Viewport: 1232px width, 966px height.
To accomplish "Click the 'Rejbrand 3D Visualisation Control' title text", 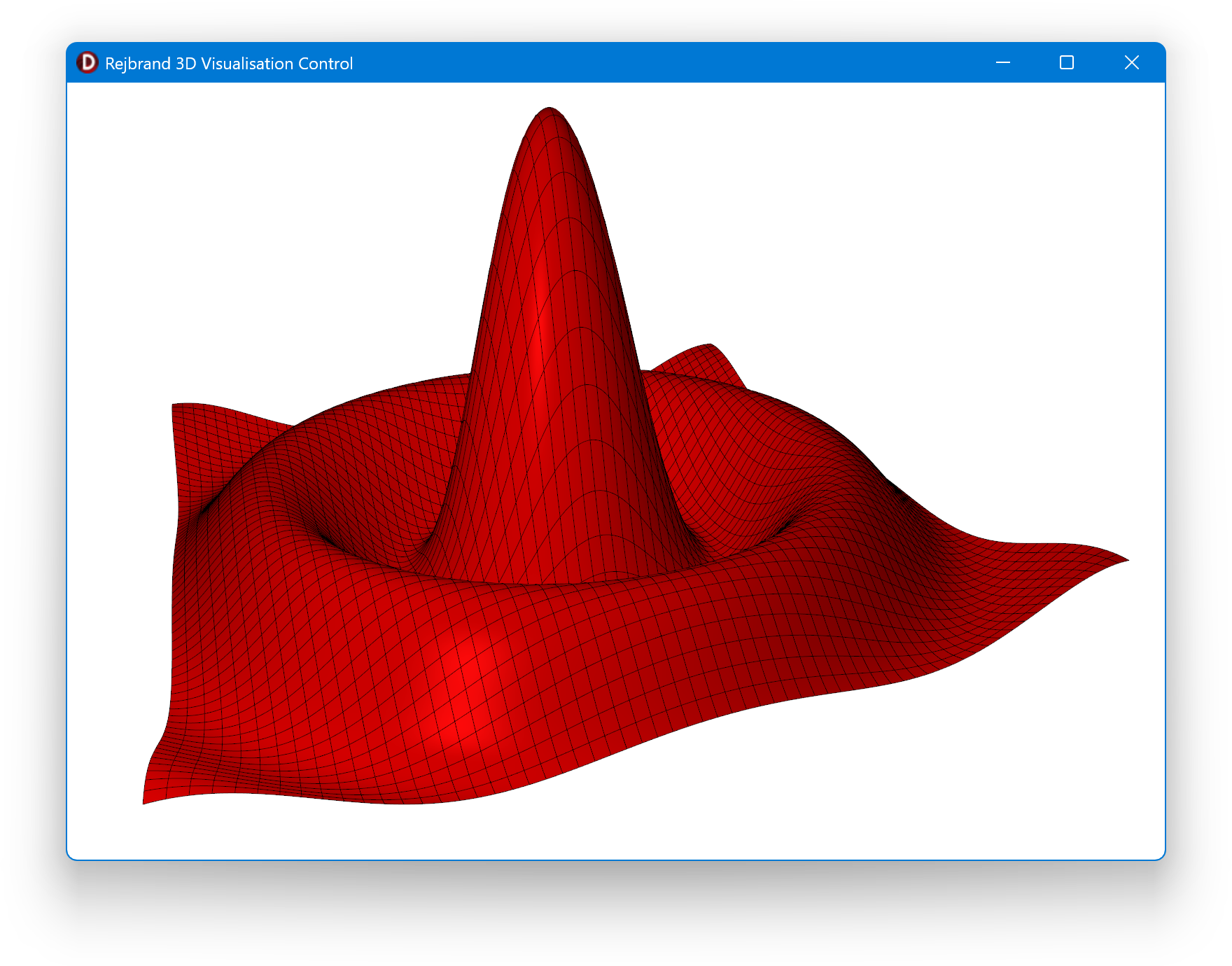I will [228, 64].
